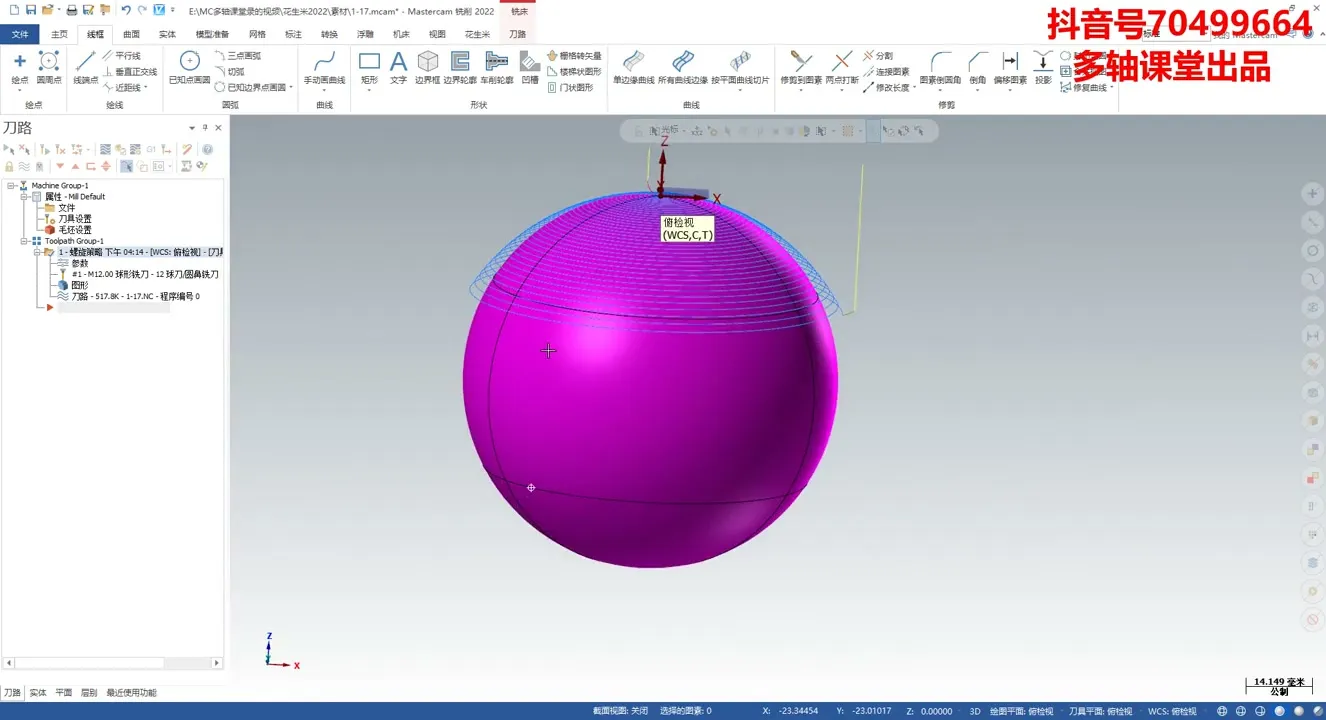Image resolution: width=1326 pixels, height=720 pixels.
Task: Switch to the 层别 levels bottom tab
Action: coord(89,692)
